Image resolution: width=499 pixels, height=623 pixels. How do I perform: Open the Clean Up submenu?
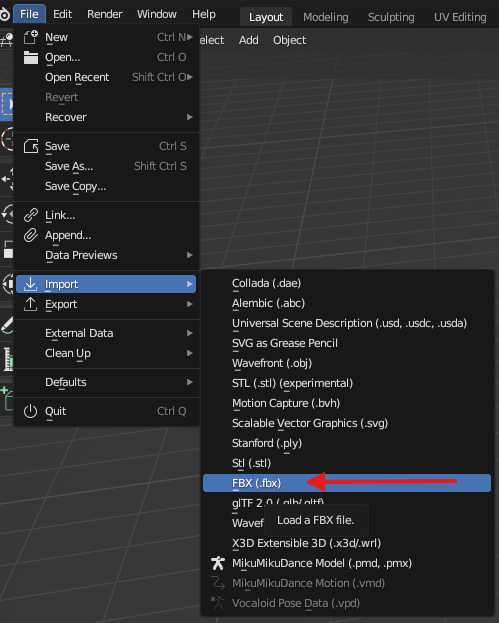pos(106,353)
